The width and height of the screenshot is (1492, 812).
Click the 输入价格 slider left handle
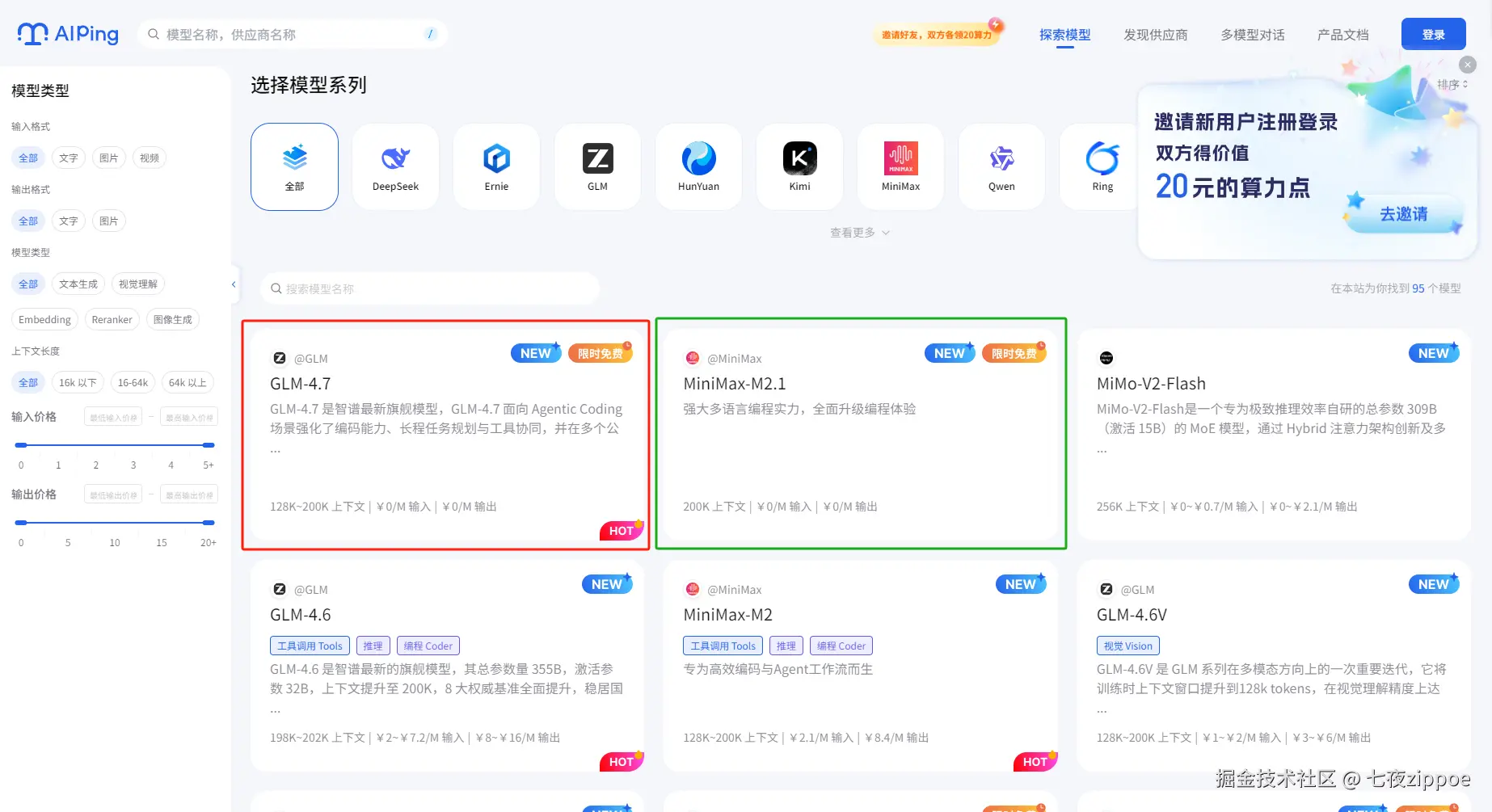pos(21,445)
